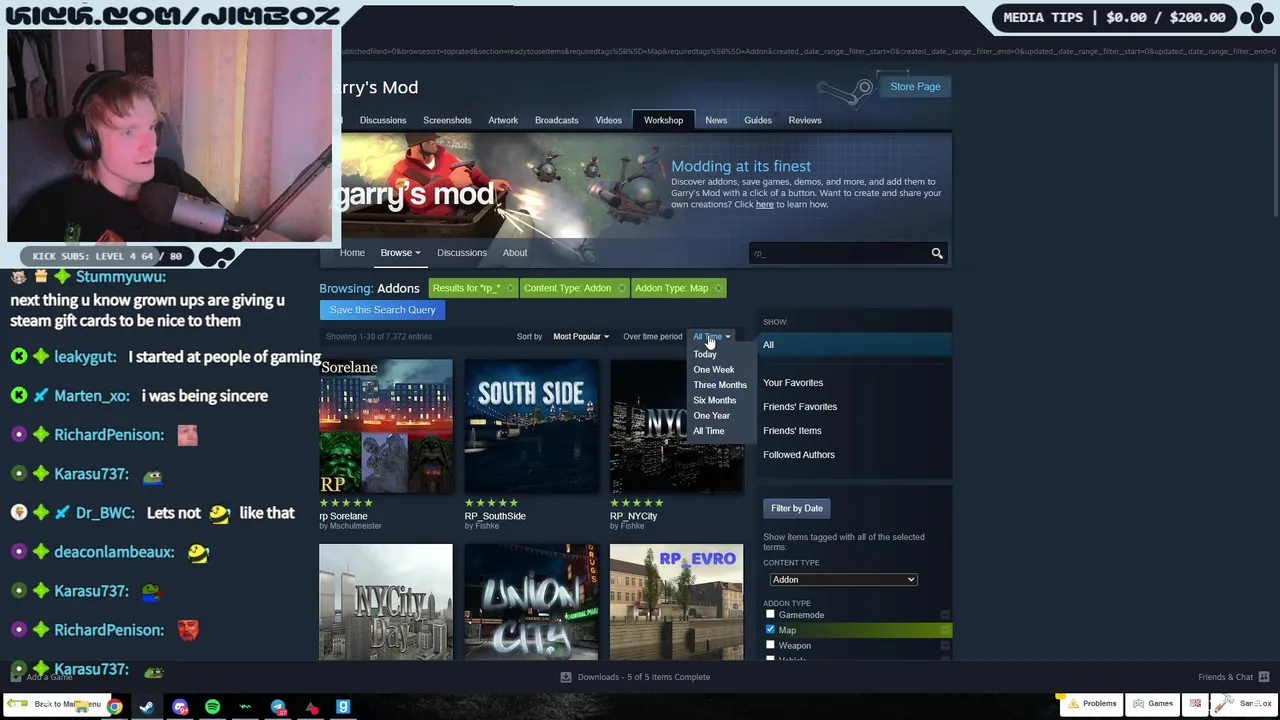Open Spotify from the taskbar
This screenshot has width=1280, height=720.
pos(212,707)
